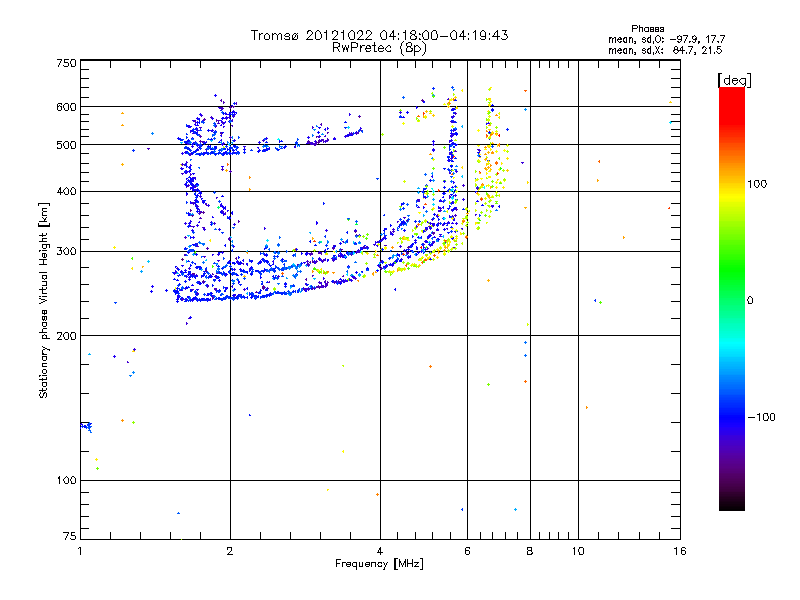Screen dimensions: 800x600
Task: Click the colorbar label '-100'
Action: coord(761,417)
